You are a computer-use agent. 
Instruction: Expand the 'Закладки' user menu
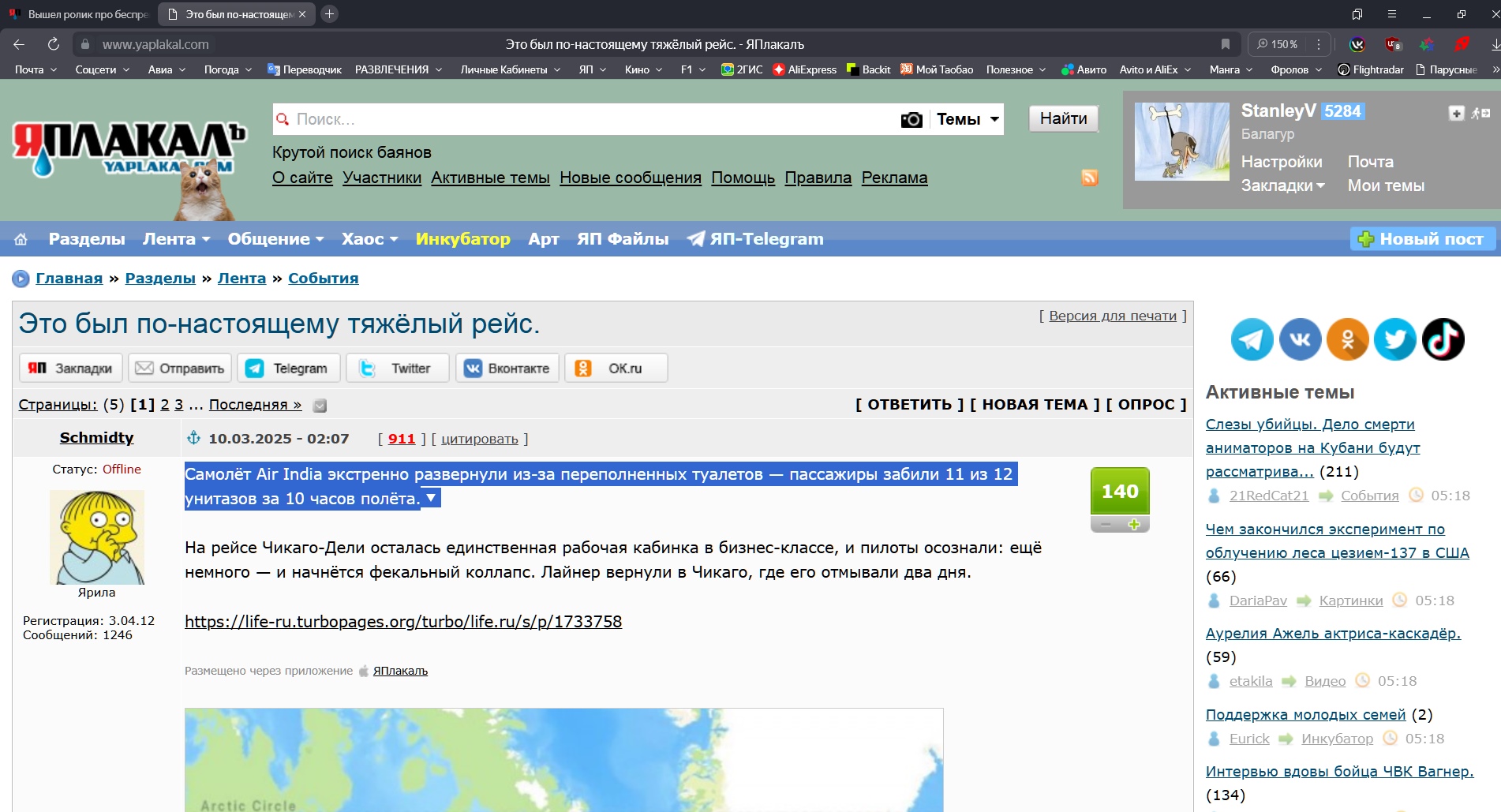[x=1282, y=185]
